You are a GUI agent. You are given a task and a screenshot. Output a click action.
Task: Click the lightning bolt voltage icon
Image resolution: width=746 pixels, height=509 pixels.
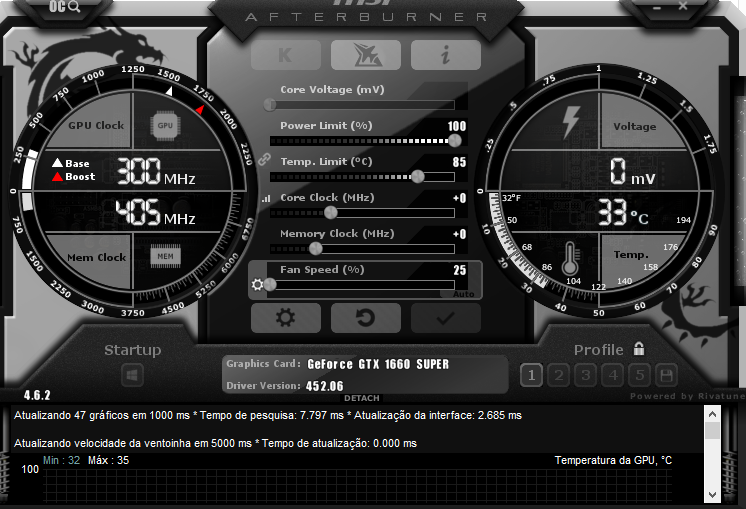tap(571, 121)
